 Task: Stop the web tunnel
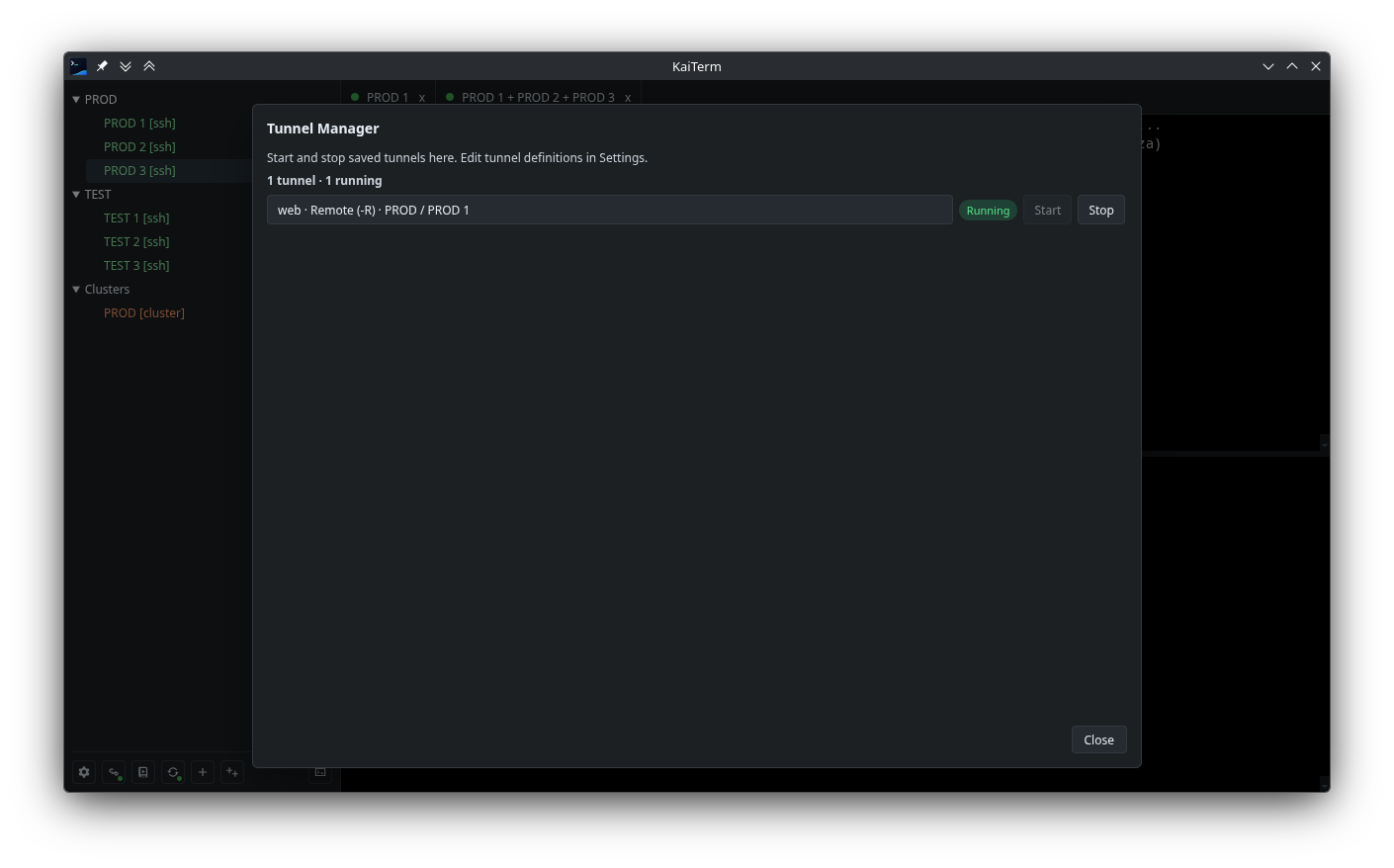(x=1101, y=211)
